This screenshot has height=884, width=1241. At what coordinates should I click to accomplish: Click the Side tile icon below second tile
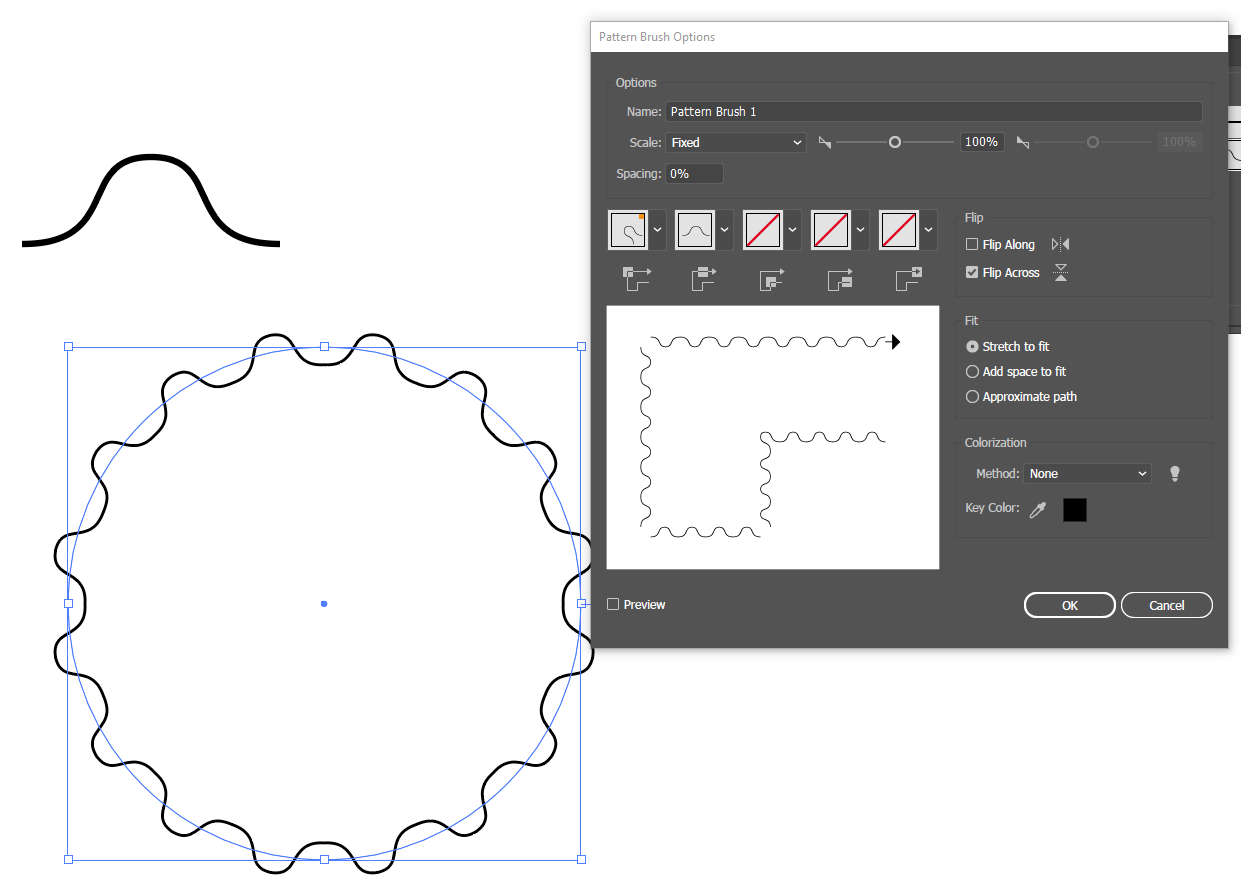click(x=704, y=279)
